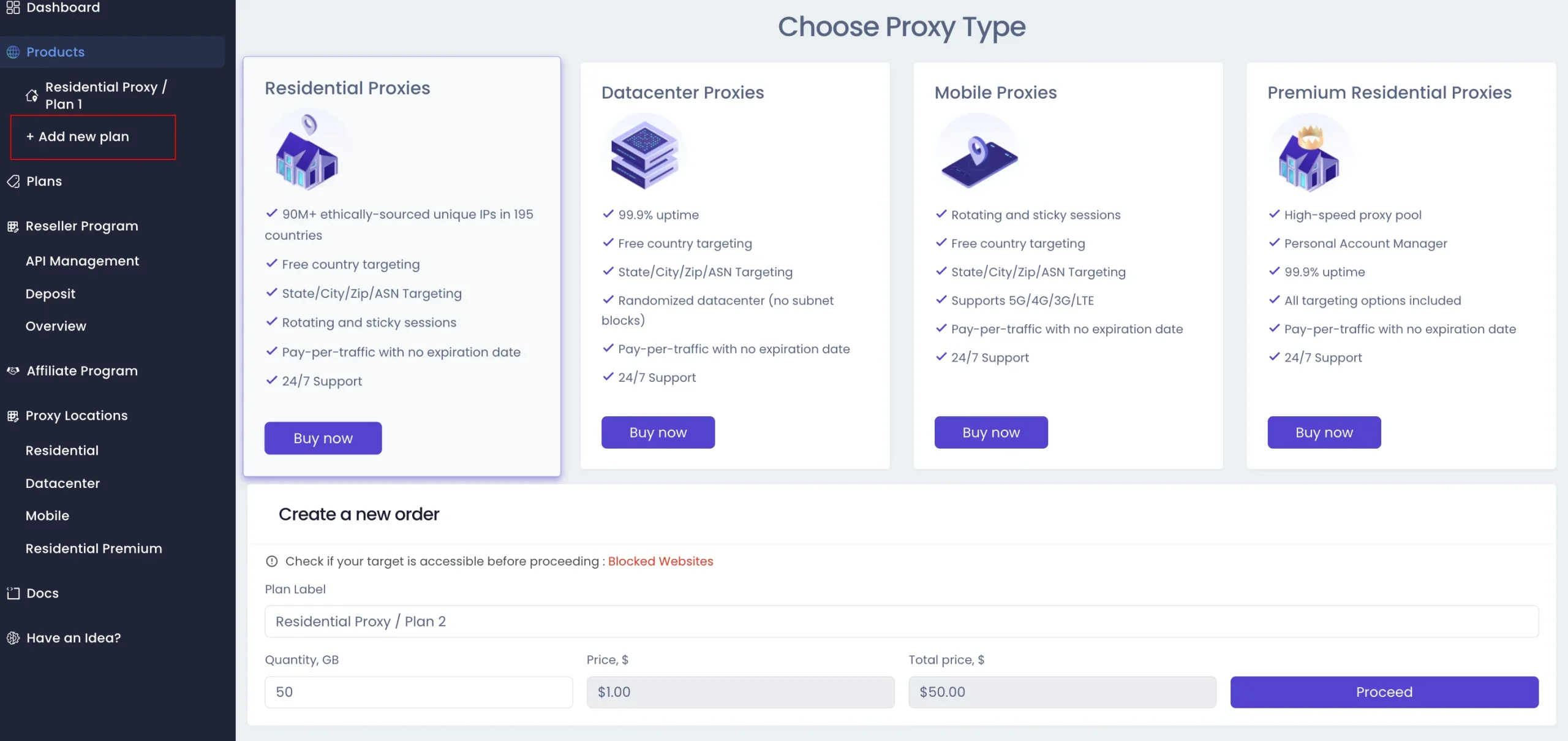Click the Datacenter Proxies server illustration

(644, 152)
